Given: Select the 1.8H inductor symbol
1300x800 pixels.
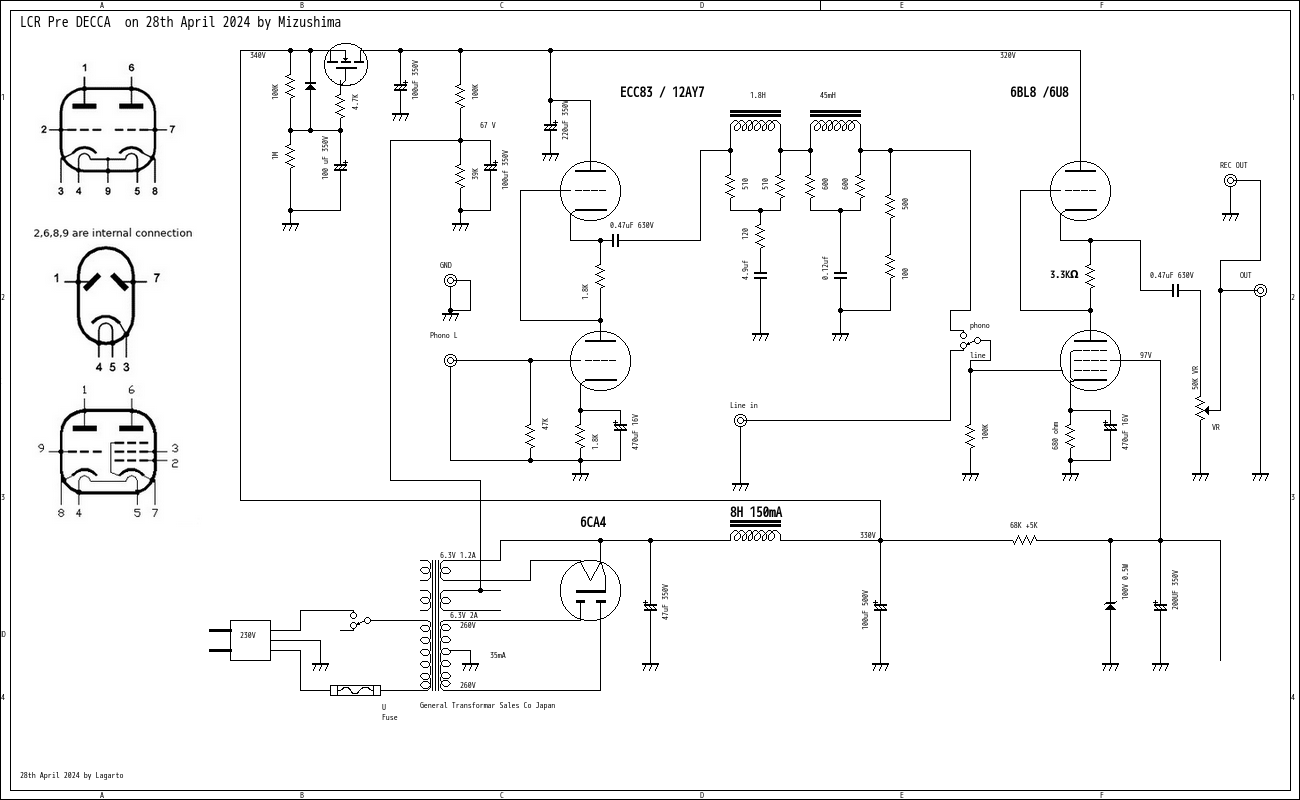Looking at the screenshot, I should click(755, 127).
